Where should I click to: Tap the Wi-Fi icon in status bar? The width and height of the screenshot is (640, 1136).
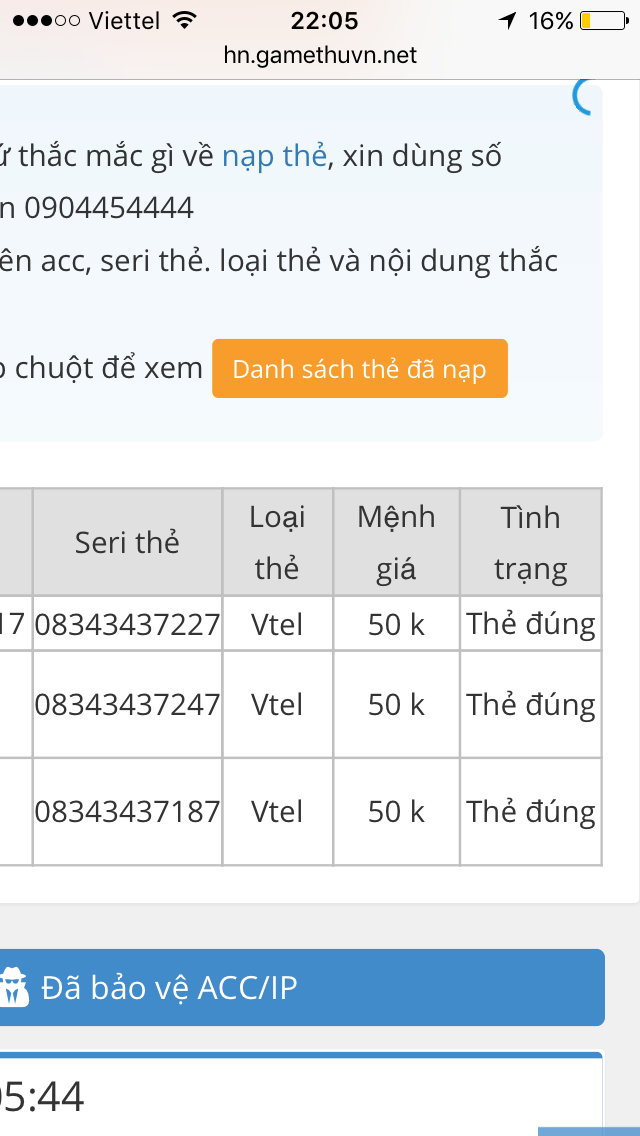coord(184,20)
